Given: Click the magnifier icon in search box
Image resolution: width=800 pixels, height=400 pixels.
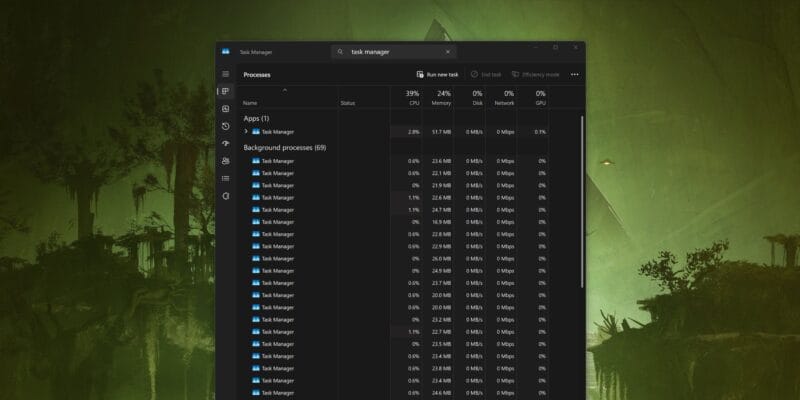Looking at the screenshot, I should 340,52.
